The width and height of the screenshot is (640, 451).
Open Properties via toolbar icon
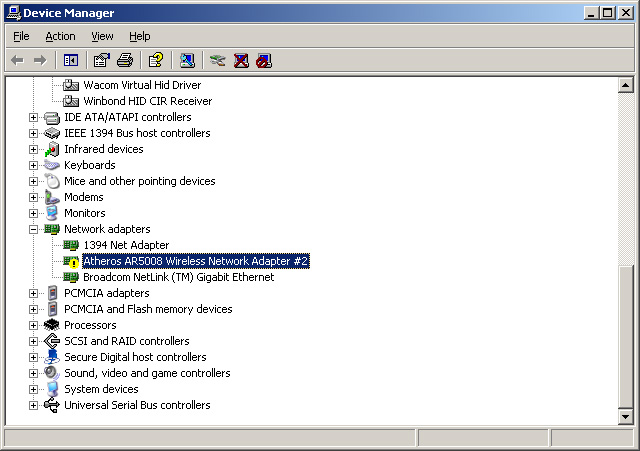point(102,60)
